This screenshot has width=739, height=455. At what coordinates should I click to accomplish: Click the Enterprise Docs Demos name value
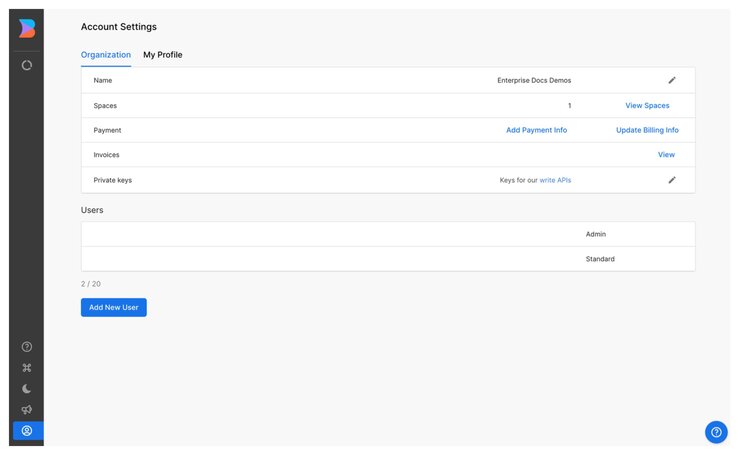tap(534, 81)
